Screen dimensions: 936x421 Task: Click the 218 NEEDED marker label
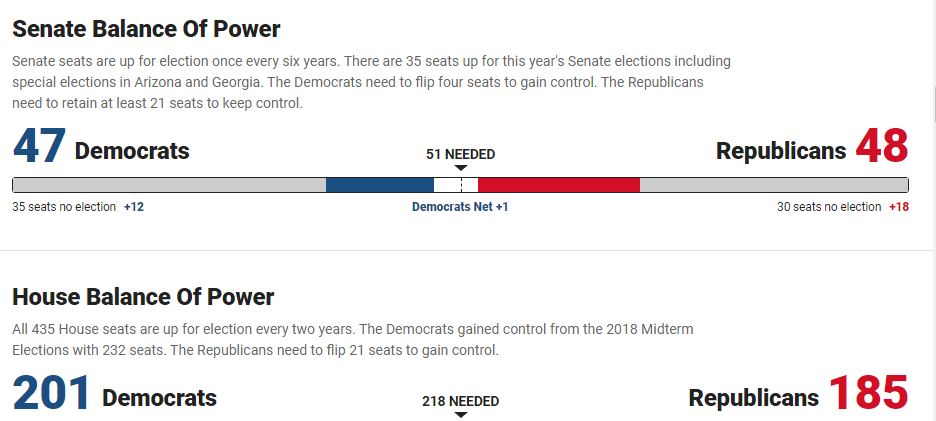460,401
